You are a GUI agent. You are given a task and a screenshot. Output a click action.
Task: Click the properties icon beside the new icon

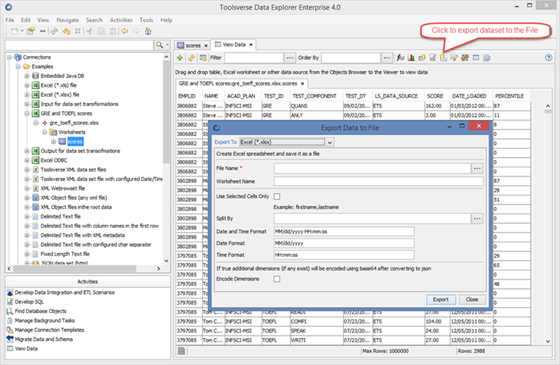[31, 31]
